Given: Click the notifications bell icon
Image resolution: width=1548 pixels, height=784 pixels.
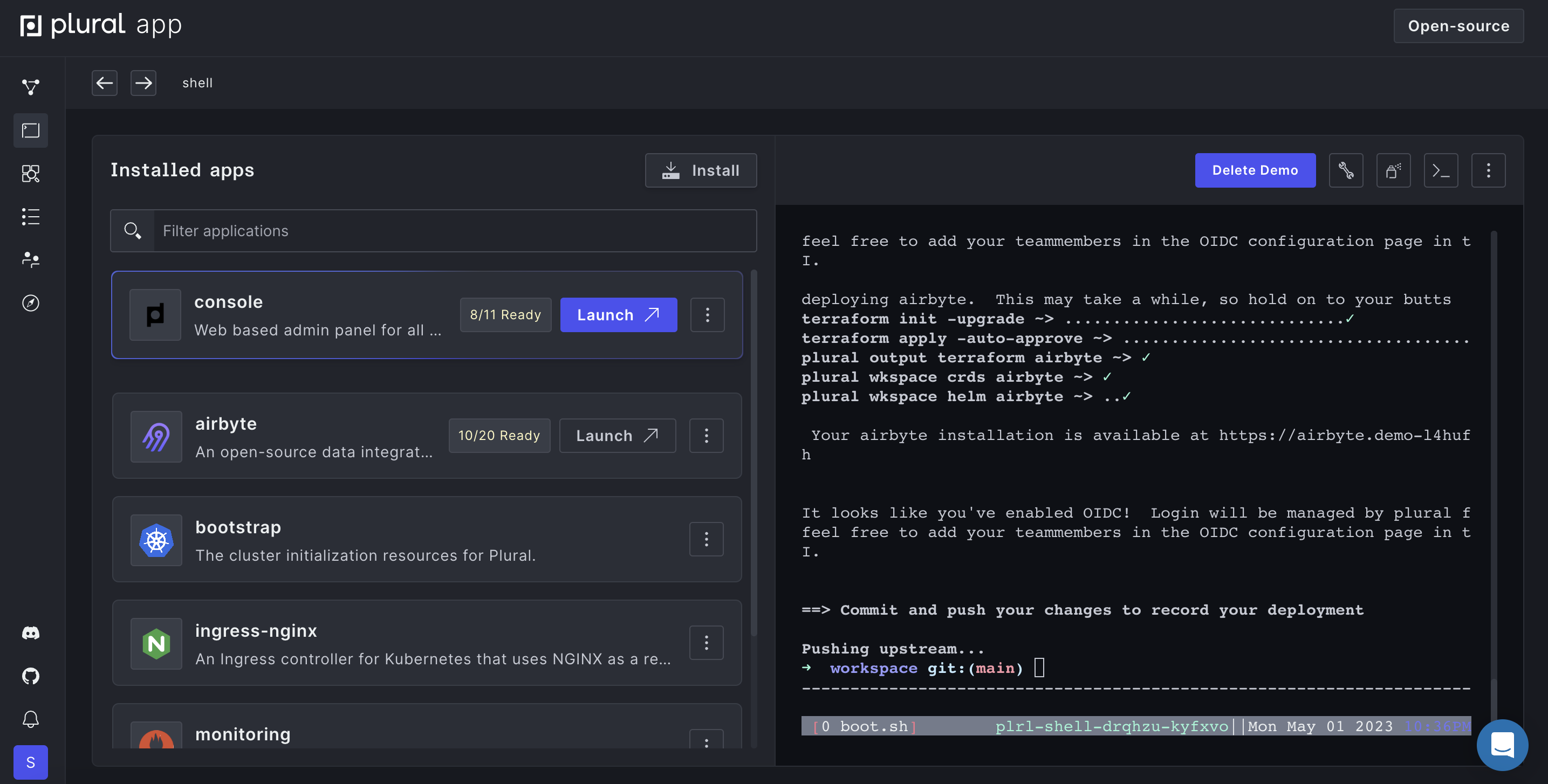Looking at the screenshot, I should point(31,719).
